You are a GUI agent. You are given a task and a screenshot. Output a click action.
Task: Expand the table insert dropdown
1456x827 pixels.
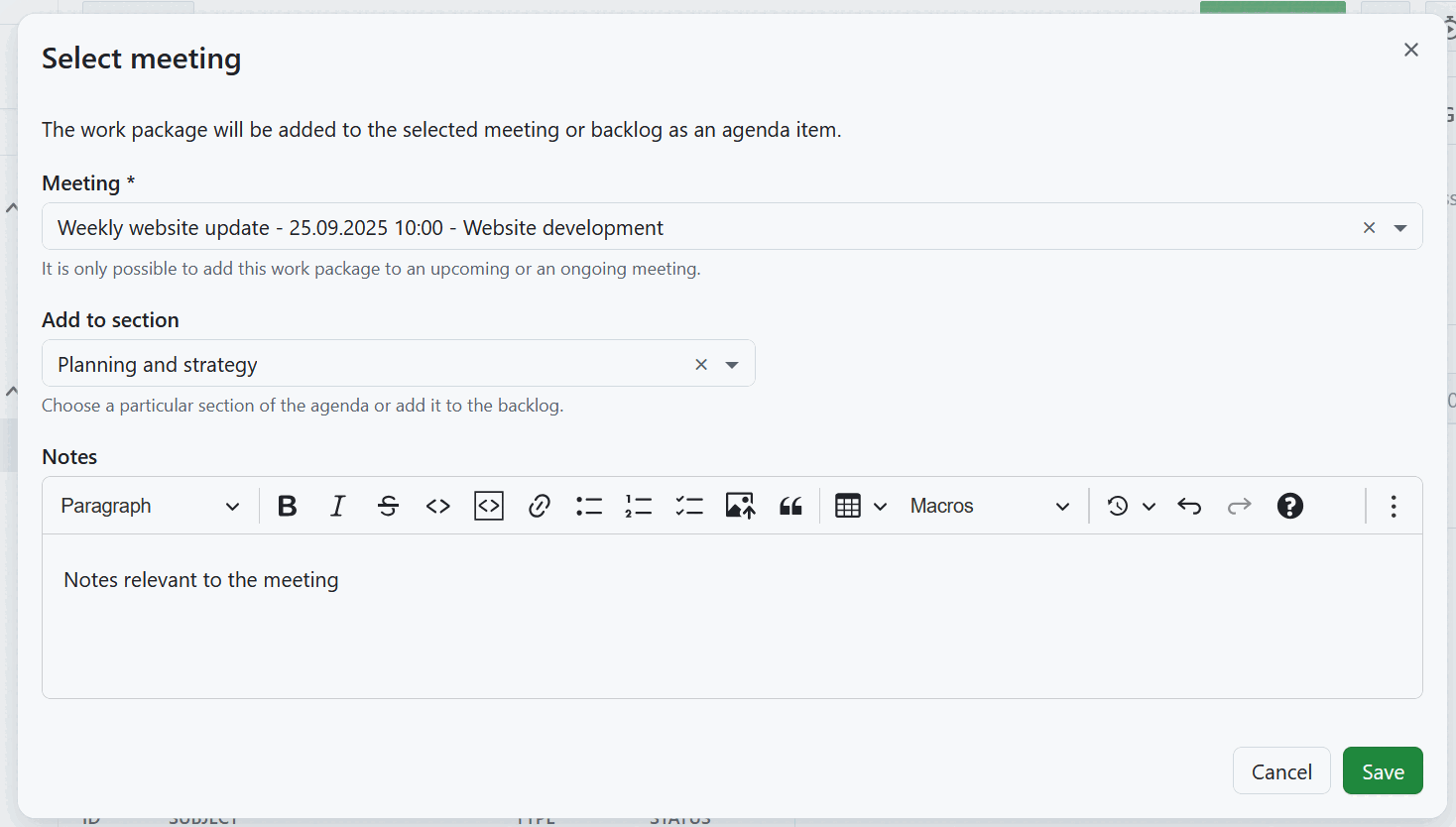click(879, 506)
